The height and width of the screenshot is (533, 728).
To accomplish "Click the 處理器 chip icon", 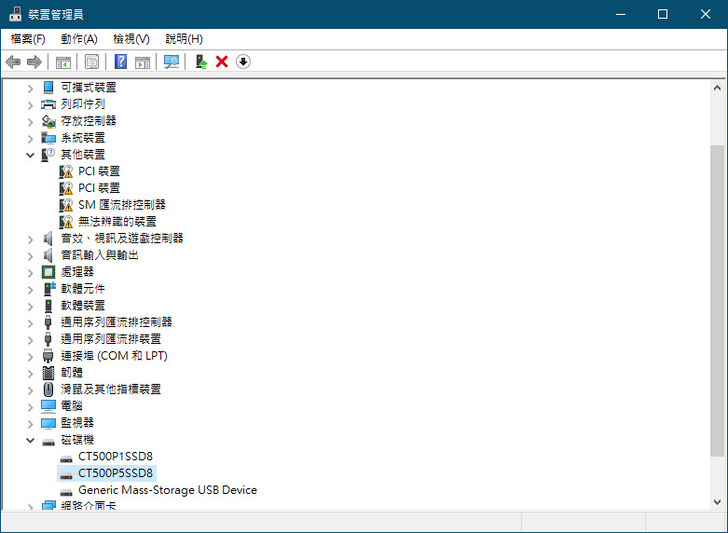I will tap(48, 272).
